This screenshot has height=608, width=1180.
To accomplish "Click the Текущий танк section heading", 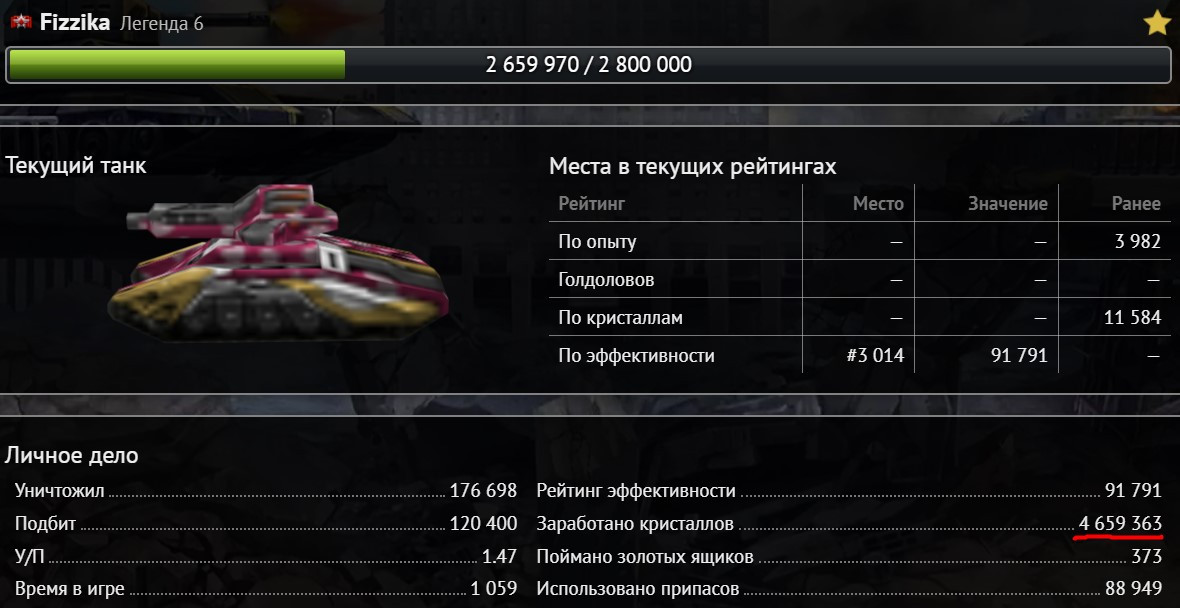I will click(76, 166).
